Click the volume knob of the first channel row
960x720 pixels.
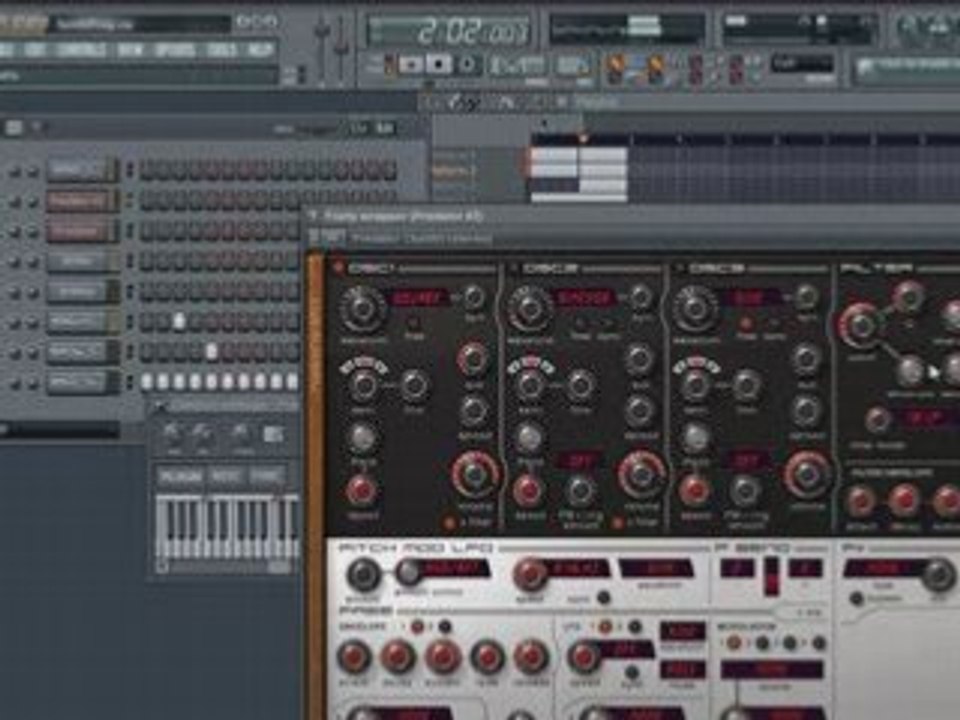[31, 173]
